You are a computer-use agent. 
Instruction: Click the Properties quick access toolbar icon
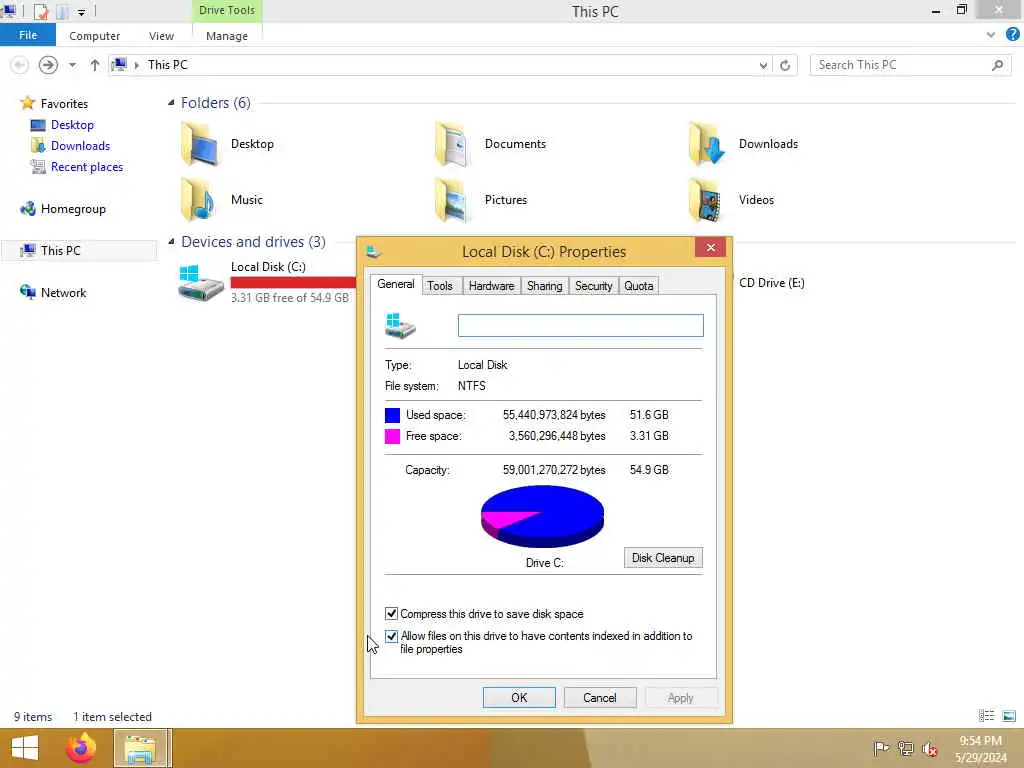click(x=40, y=11)
